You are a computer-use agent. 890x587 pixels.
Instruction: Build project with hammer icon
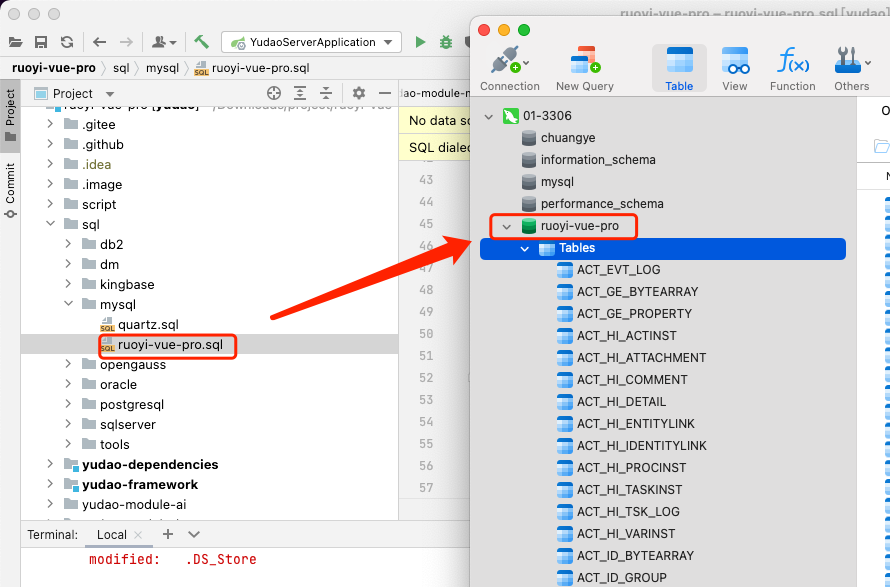click(201, 42)
